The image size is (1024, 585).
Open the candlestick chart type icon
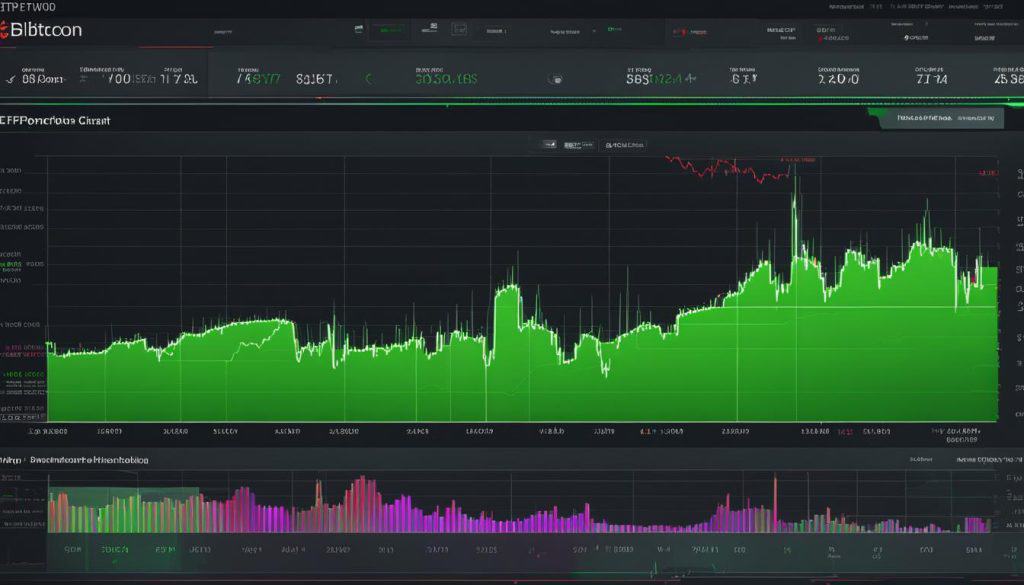[x=550, y=144]
